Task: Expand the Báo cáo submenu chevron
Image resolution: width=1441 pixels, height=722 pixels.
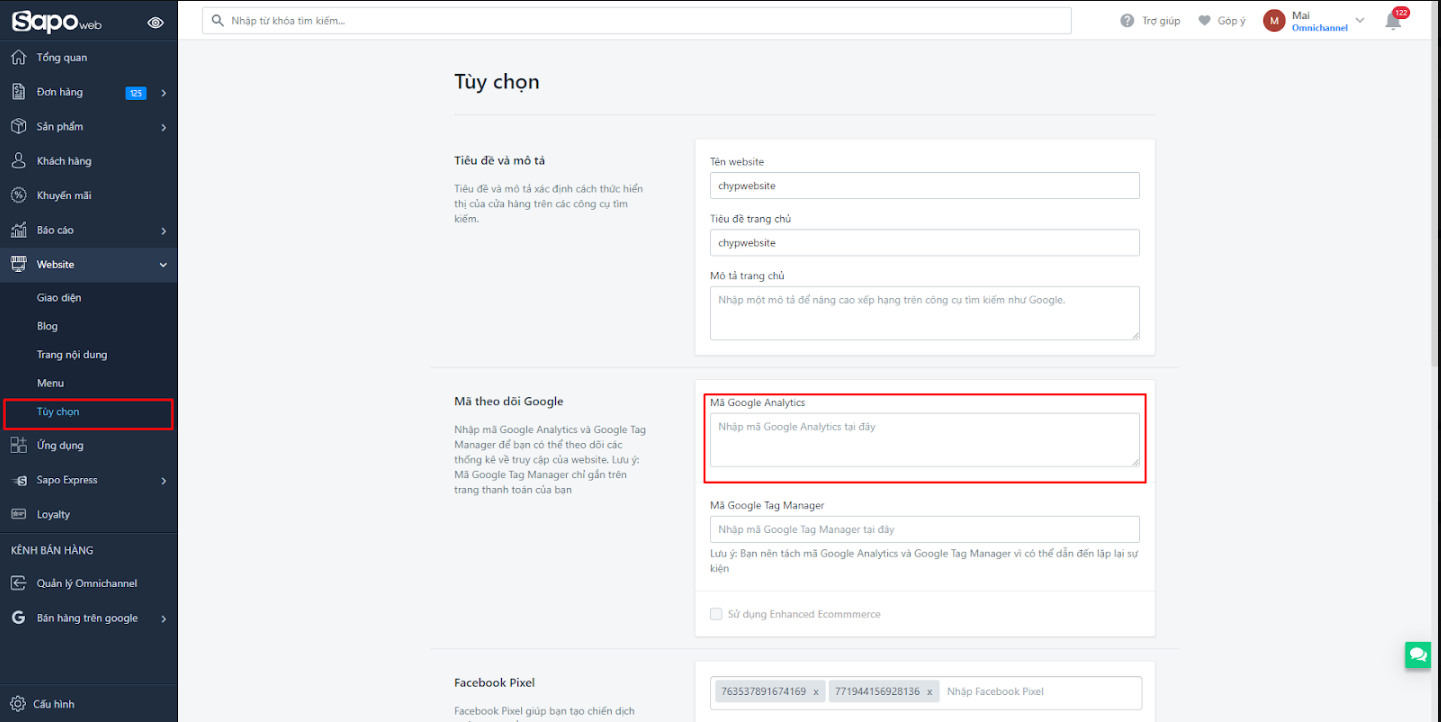Action: tap(163, 231)
